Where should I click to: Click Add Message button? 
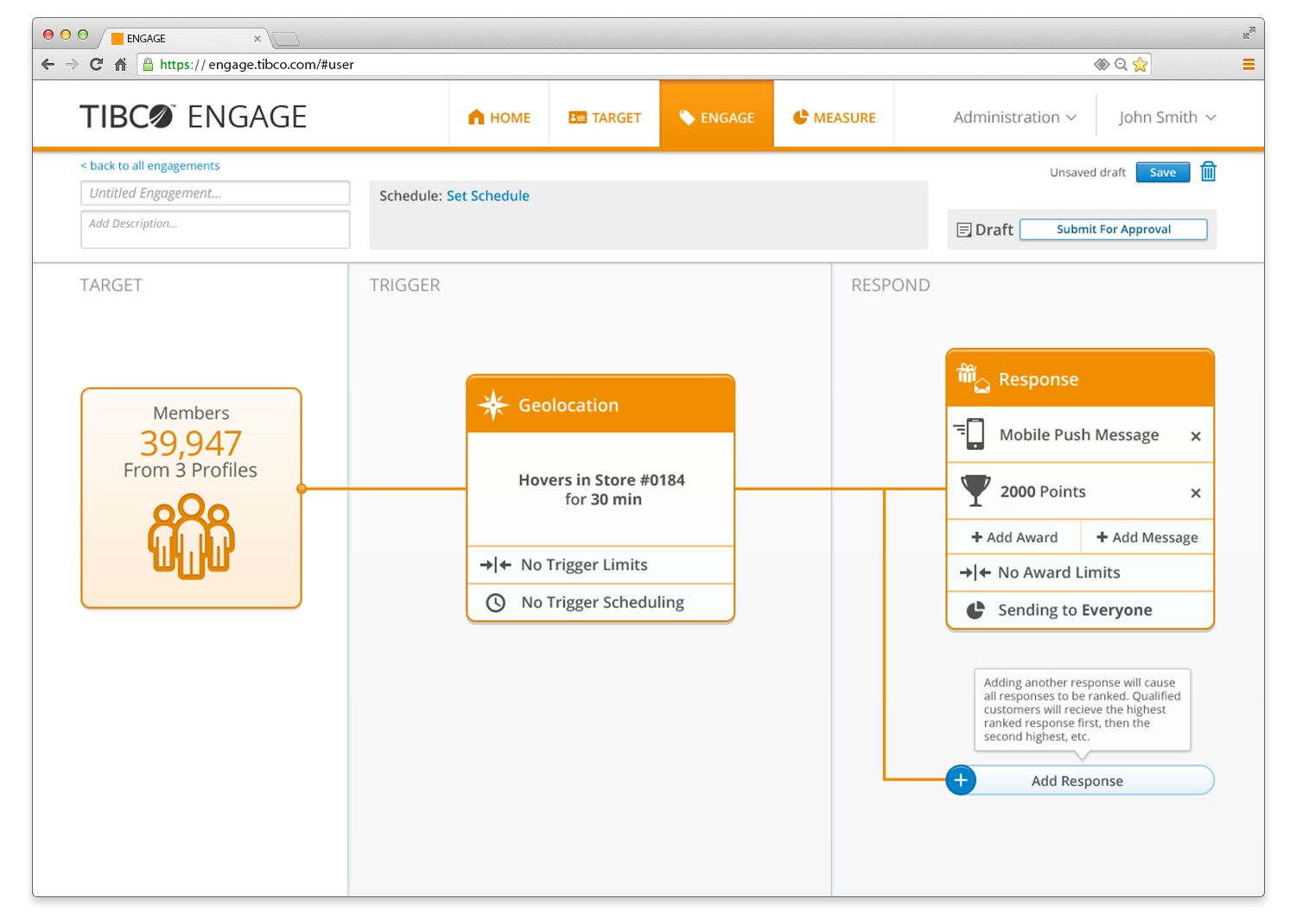click(1147, 537)
